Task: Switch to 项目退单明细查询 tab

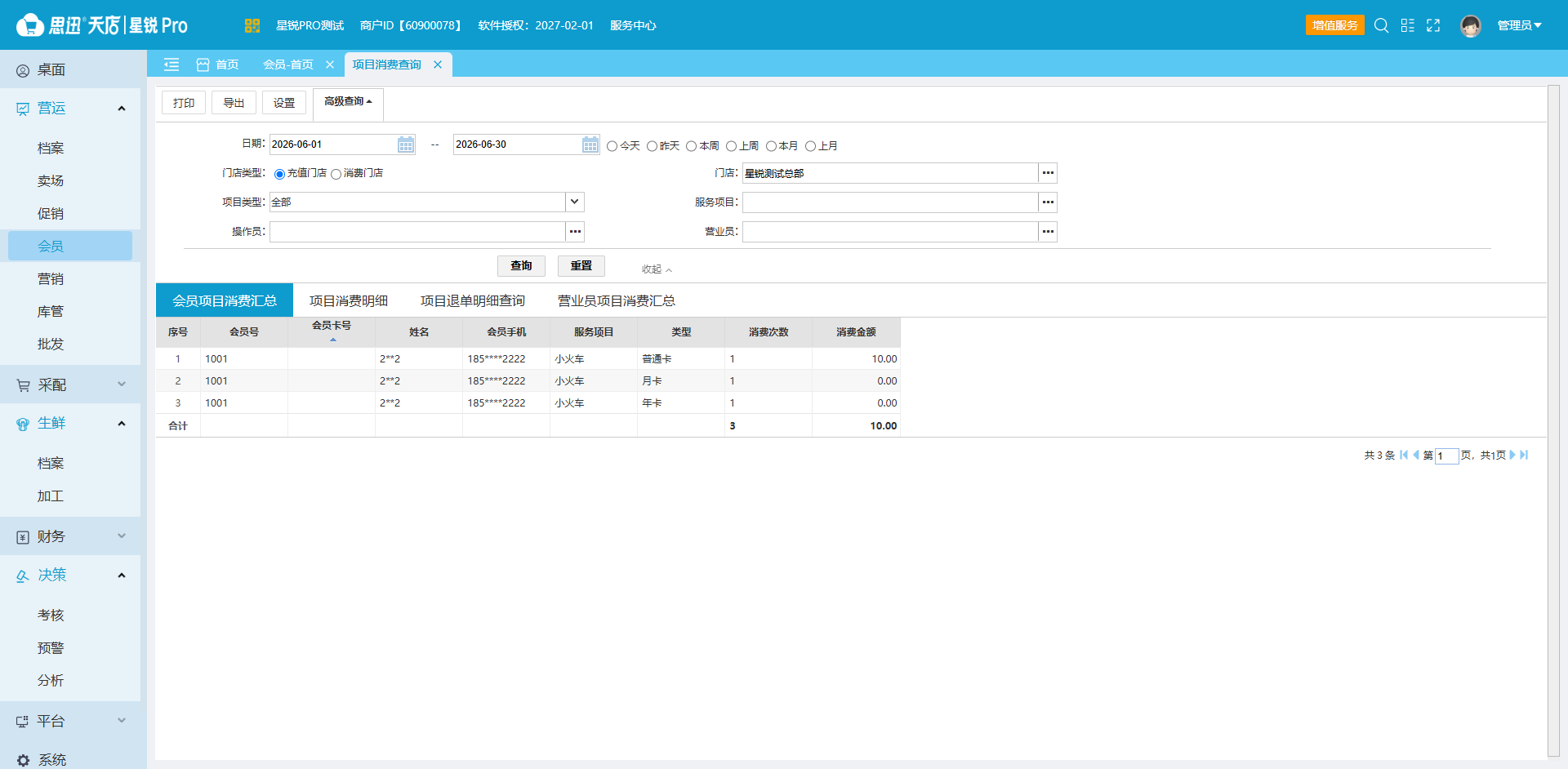Action: [x=473, y=301]
